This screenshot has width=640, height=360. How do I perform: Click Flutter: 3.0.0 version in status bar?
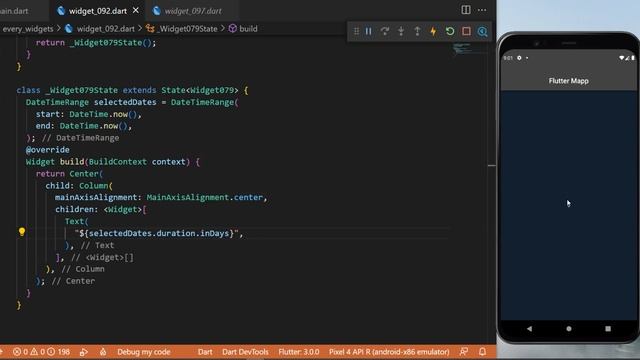coord(299,351)
